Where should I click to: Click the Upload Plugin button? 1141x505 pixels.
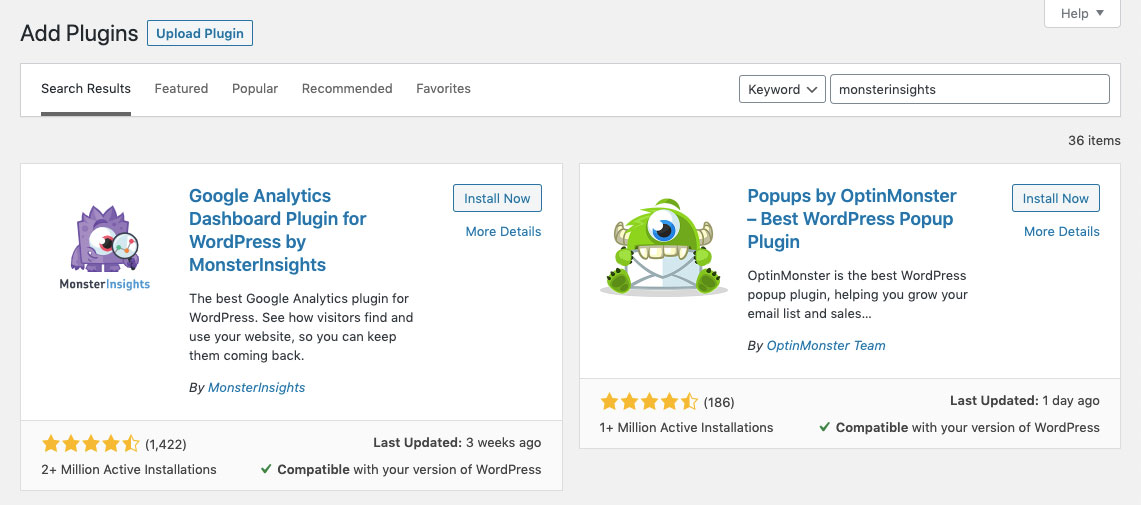200,33
